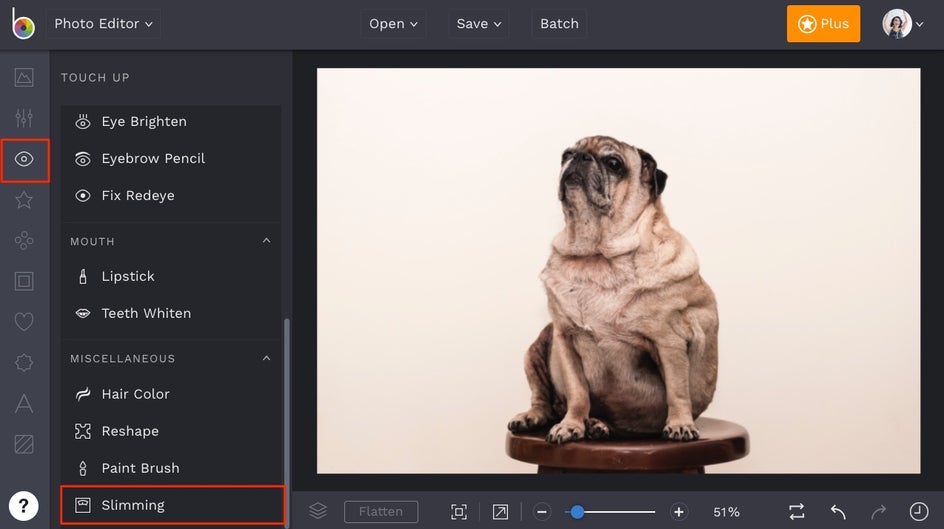The height and width of the screenshot is (529, 944).
Task: Open the account avatar dropdown
Action: click(902, 23)
